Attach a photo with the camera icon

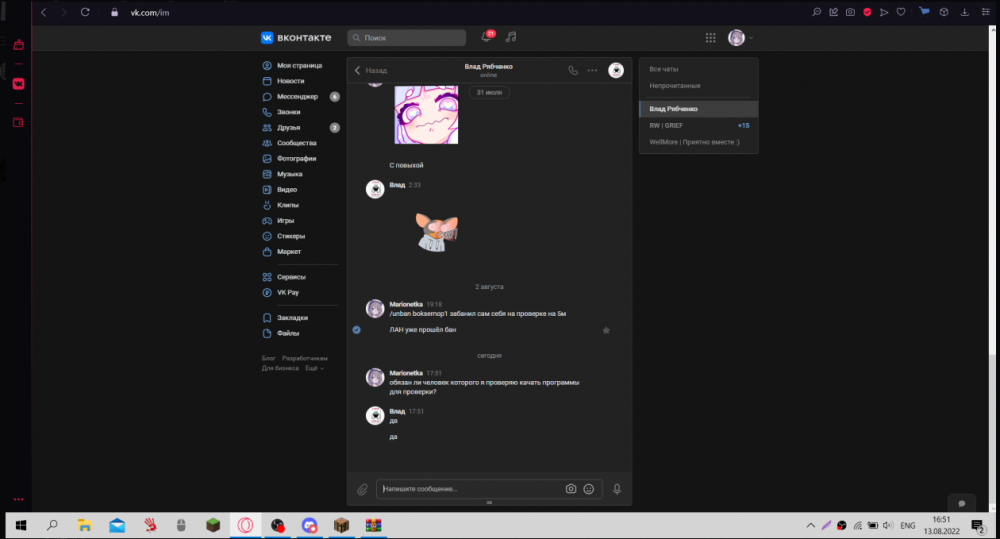(x=571, y=489)
